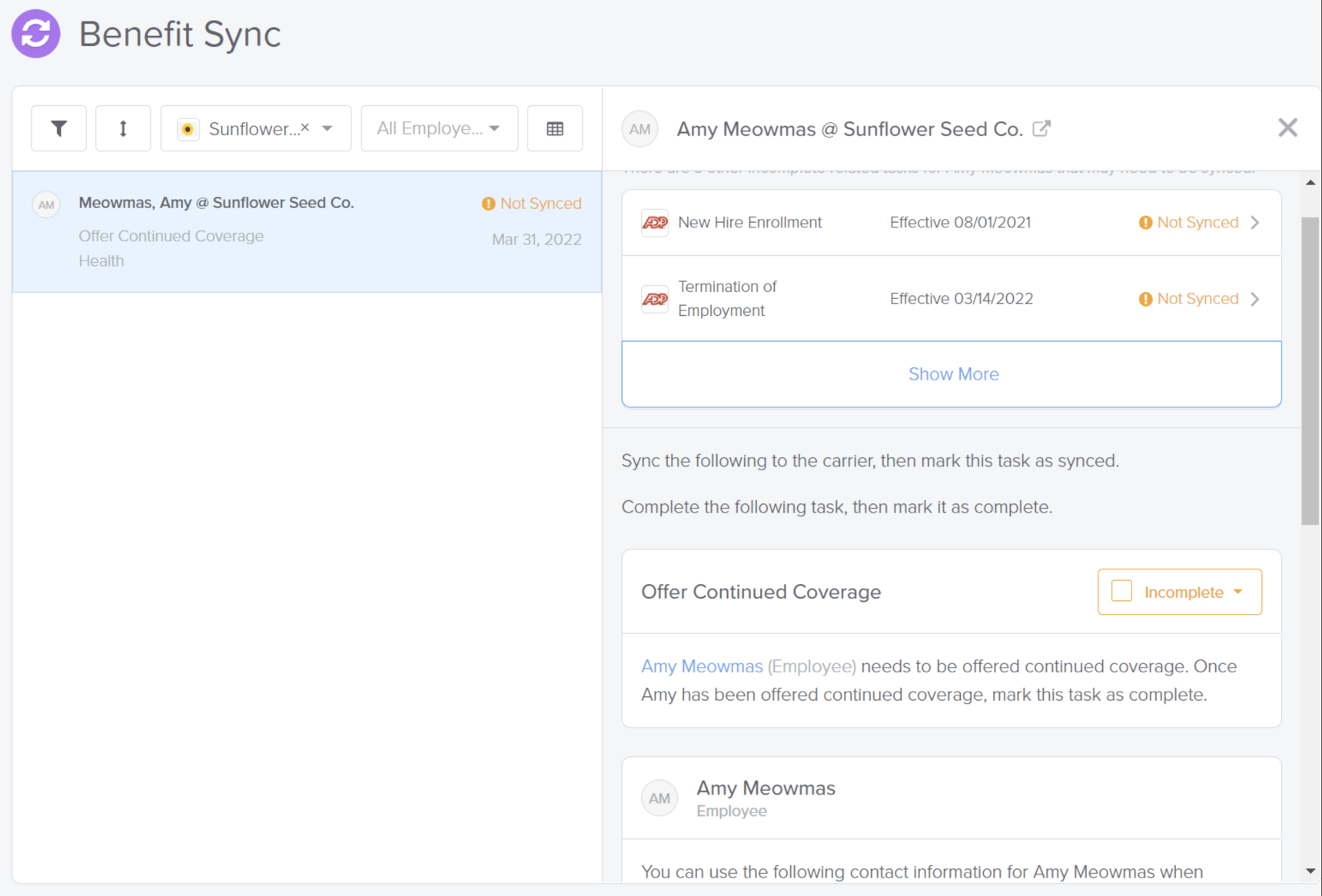This screenshot has width=1322, height=896.
Task: Open Amy Meowmas profile external link icon
Action: [1041, 128]
